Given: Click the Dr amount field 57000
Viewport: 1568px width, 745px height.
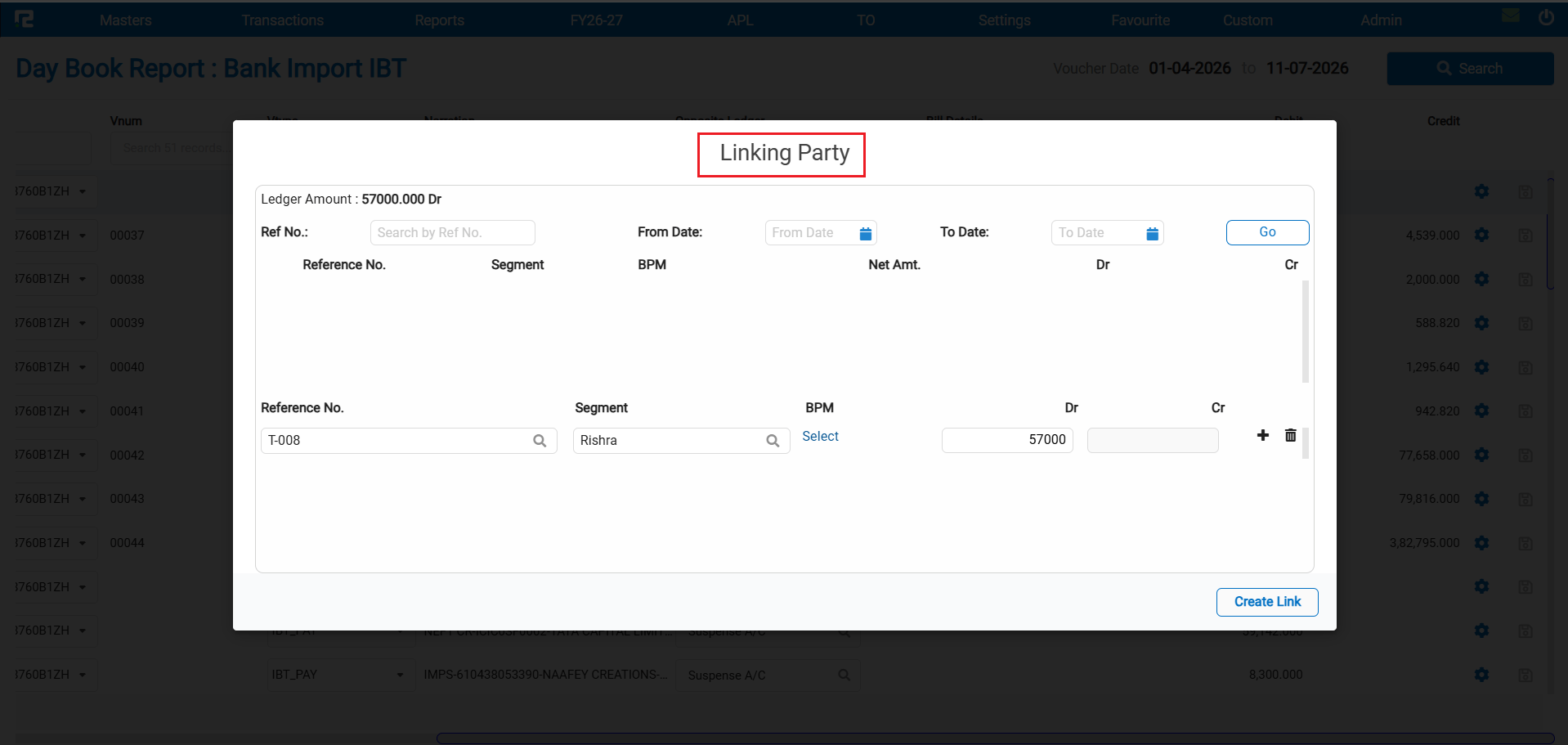Looking at the screenshot, I should coord(1007,440).
